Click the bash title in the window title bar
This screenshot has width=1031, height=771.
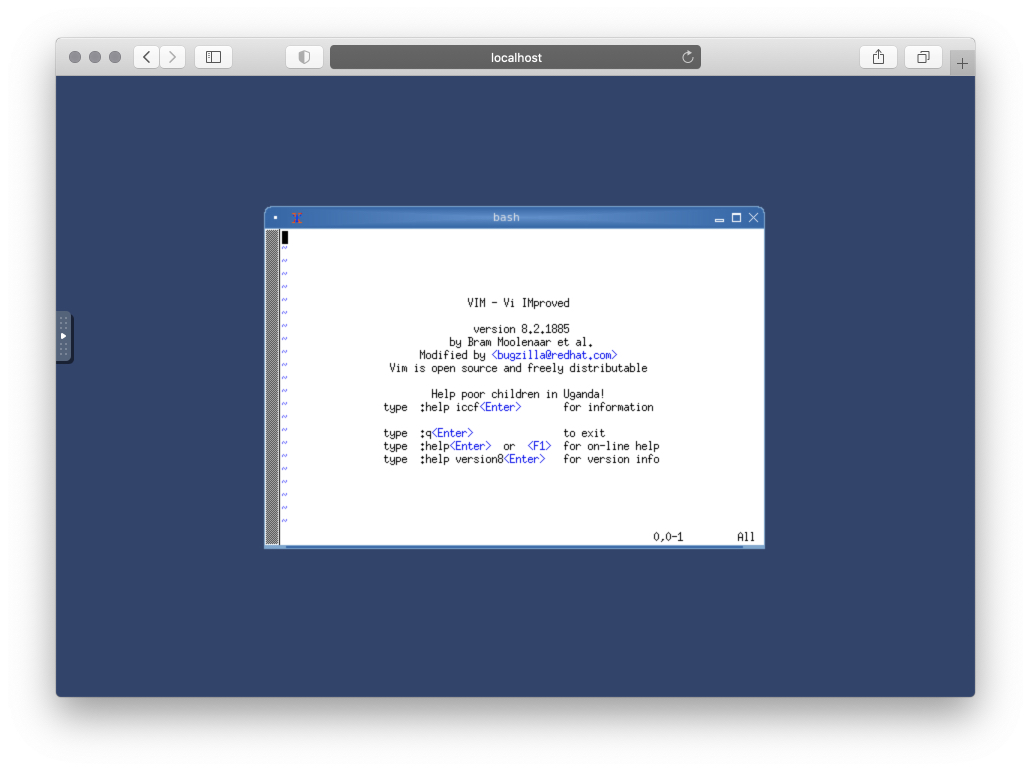pos(506,217)
